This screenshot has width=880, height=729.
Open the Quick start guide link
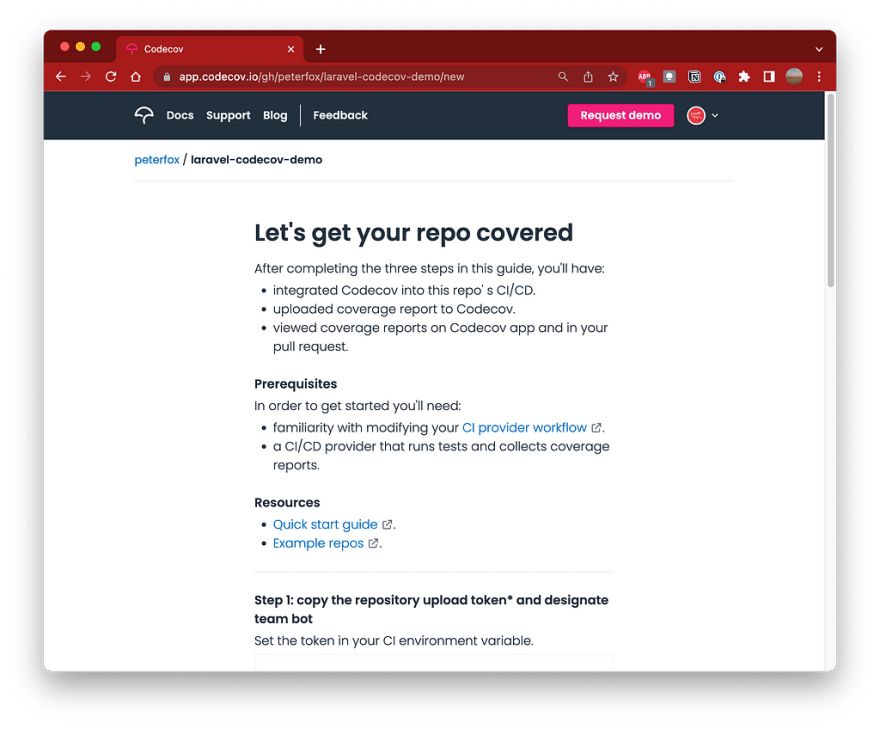tap(325, 524)
